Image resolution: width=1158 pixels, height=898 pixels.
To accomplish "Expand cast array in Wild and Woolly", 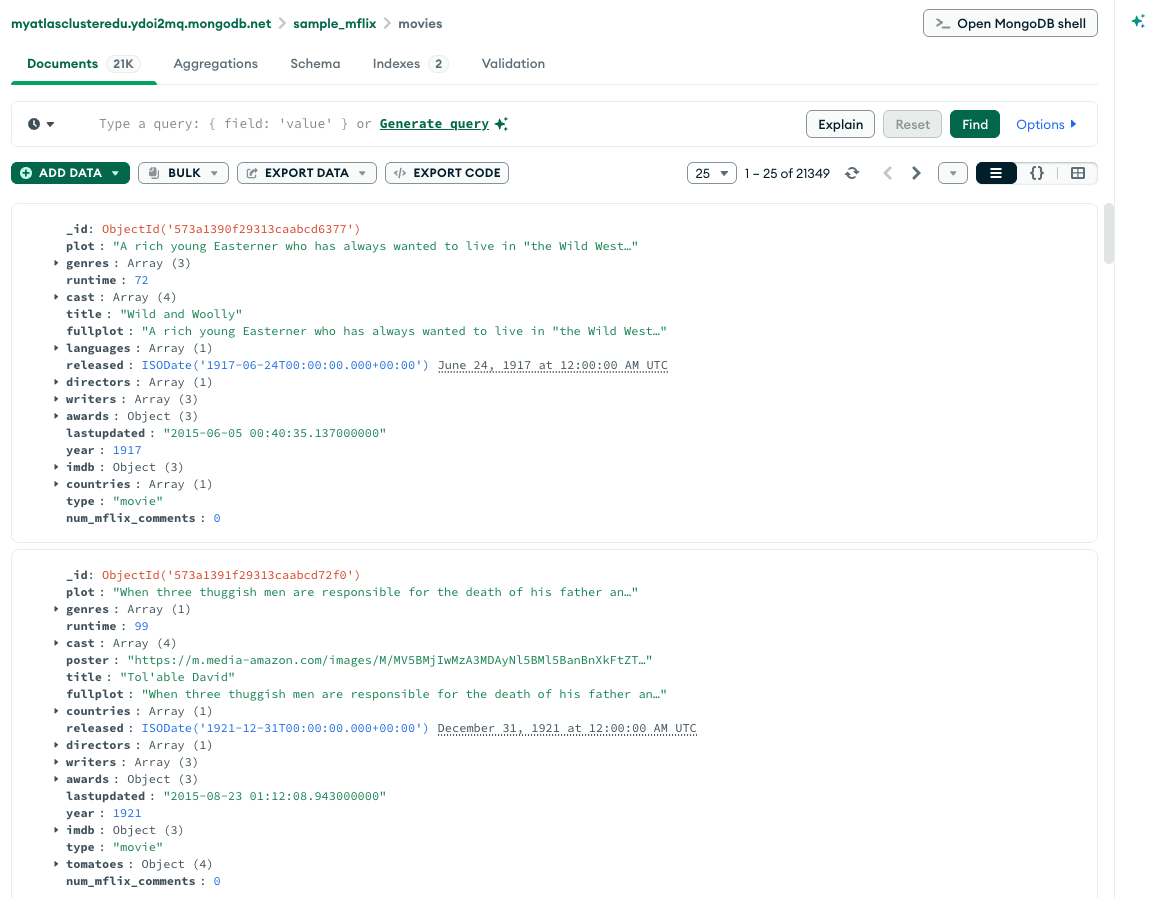I will coord(56,297).
